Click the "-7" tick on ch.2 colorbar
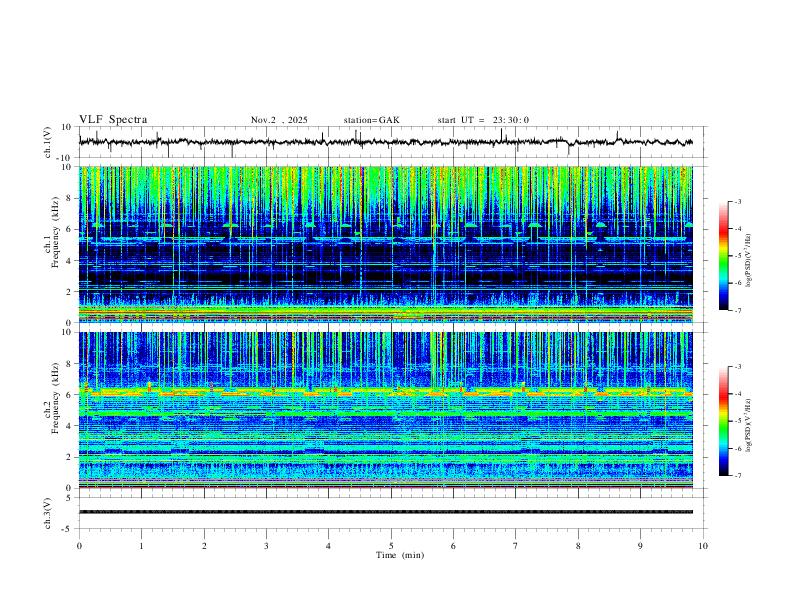Image resolution: width=792 pixels, height=612 pixels. [x=738, y=476]
